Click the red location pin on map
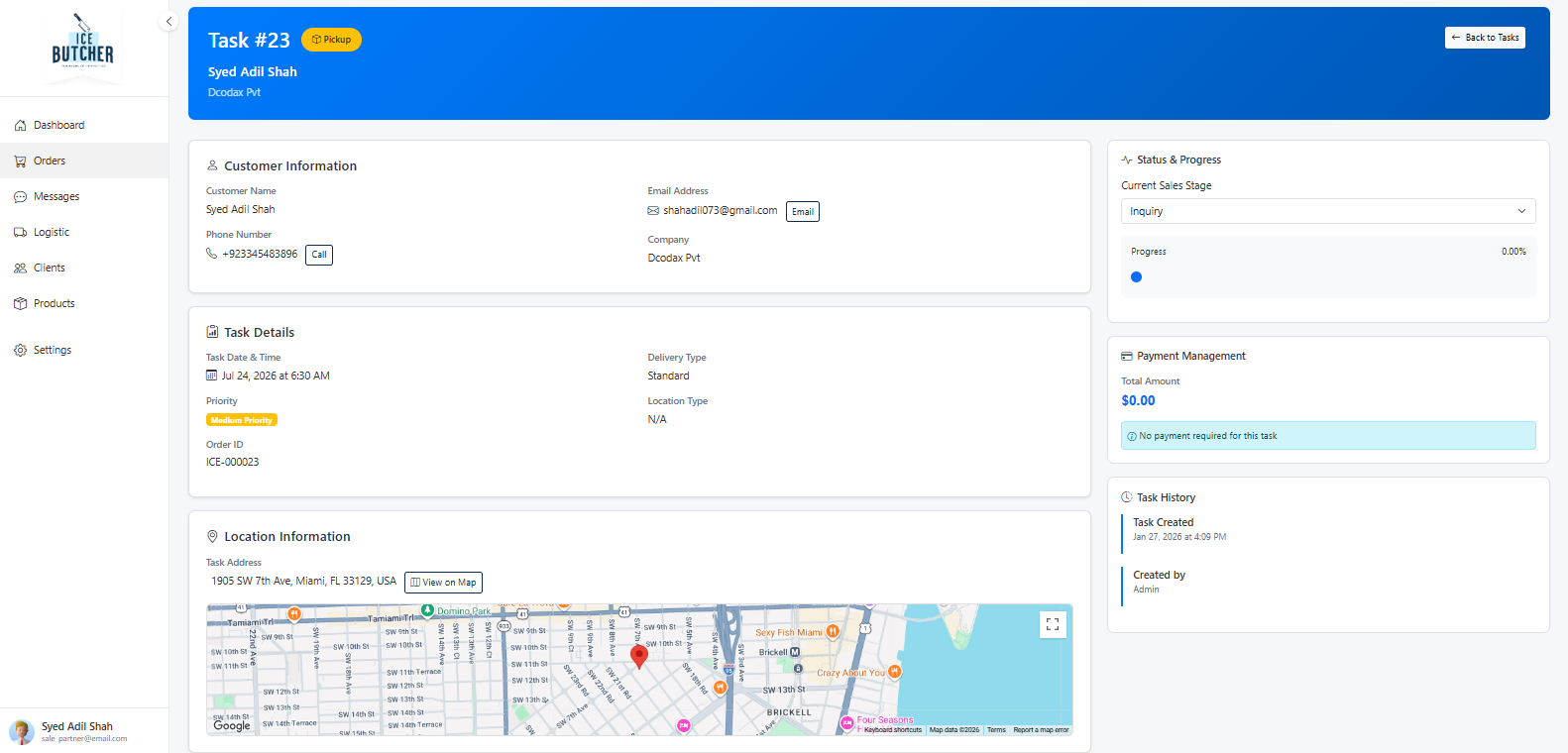This screenshot has width=1568, height=753. 639,655
